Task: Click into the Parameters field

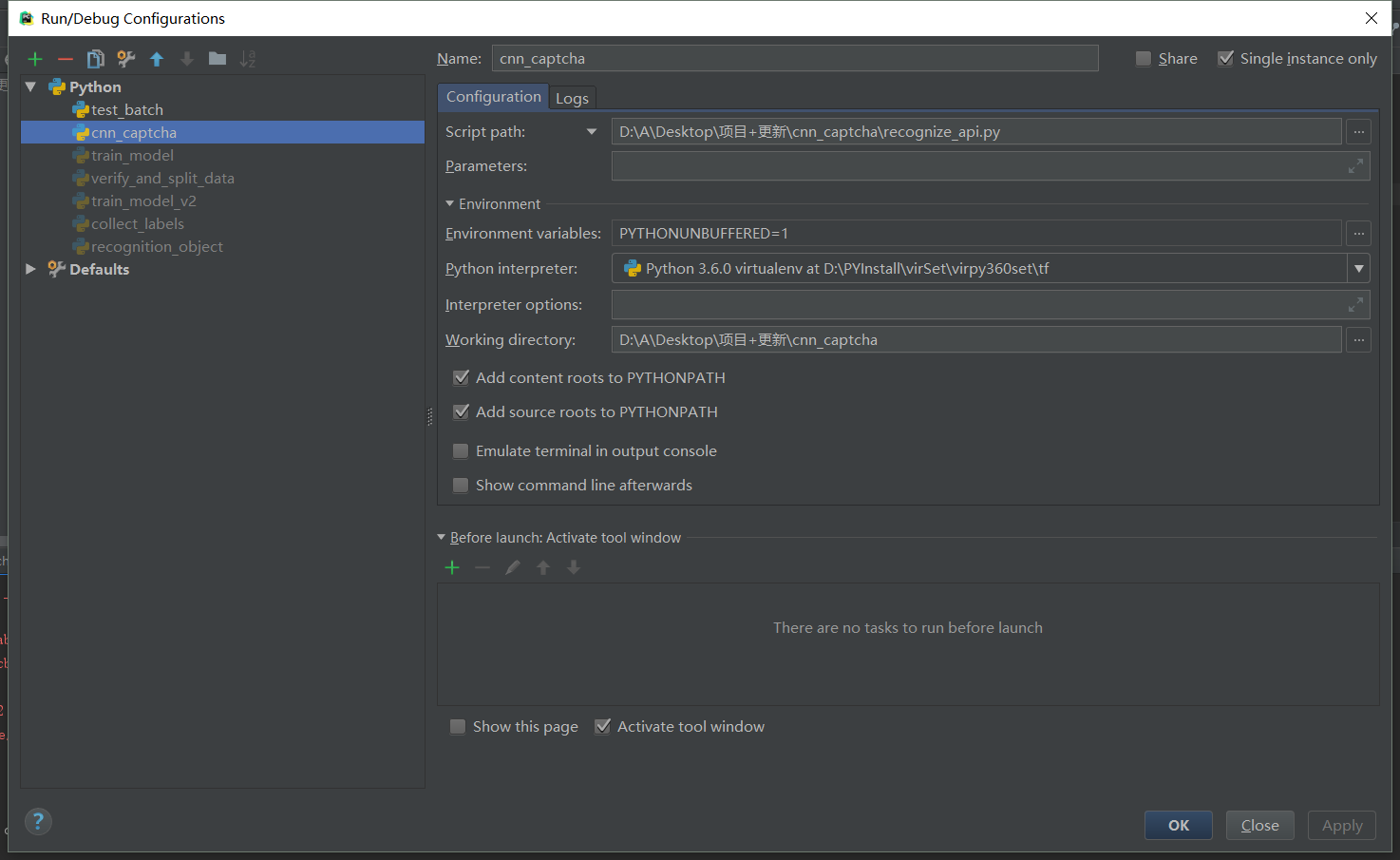Action: (991, 166)
